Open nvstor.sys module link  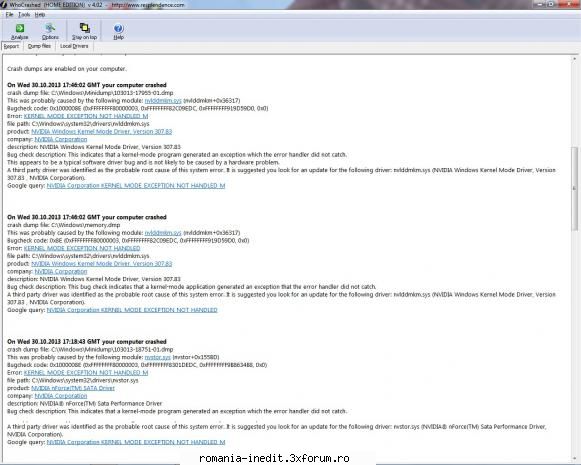click(x=157, y=357)
